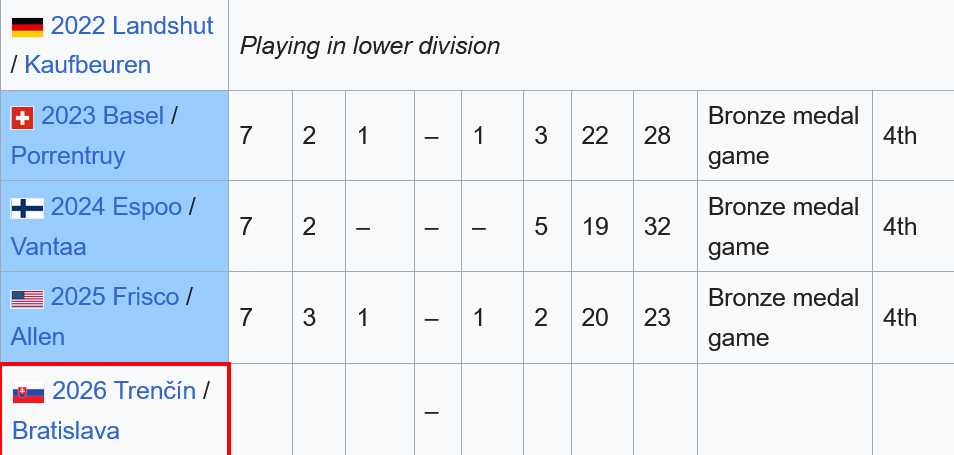The width and height of the screenshot is (954, 455).
Task: Open the 2026 Trenčín link
Action: [x=124, y=391]
